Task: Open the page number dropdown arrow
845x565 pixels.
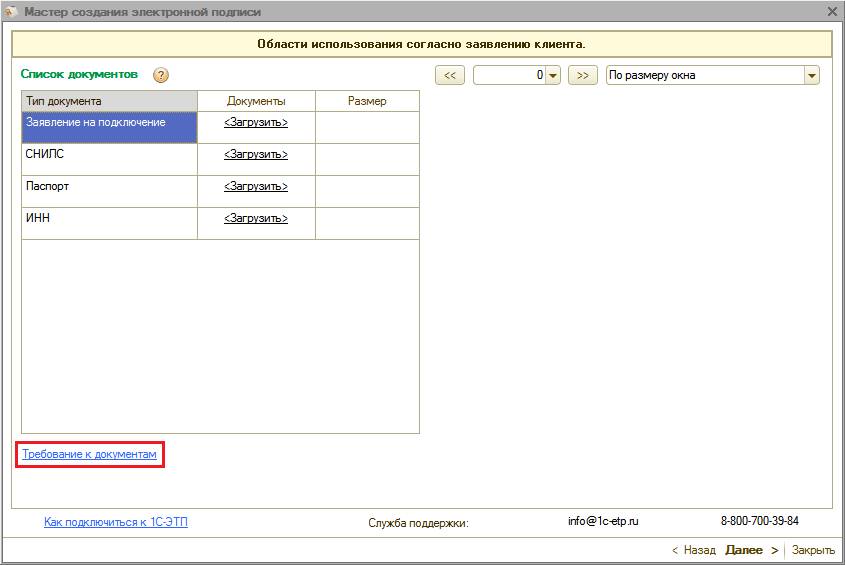Action: click(x=553, y=75)
